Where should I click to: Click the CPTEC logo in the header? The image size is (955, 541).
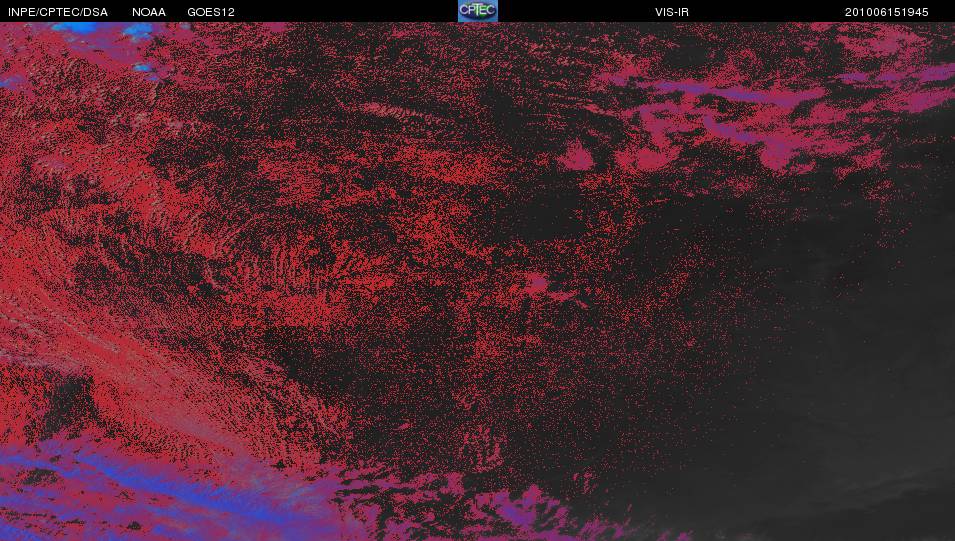(x=478, y=11)
